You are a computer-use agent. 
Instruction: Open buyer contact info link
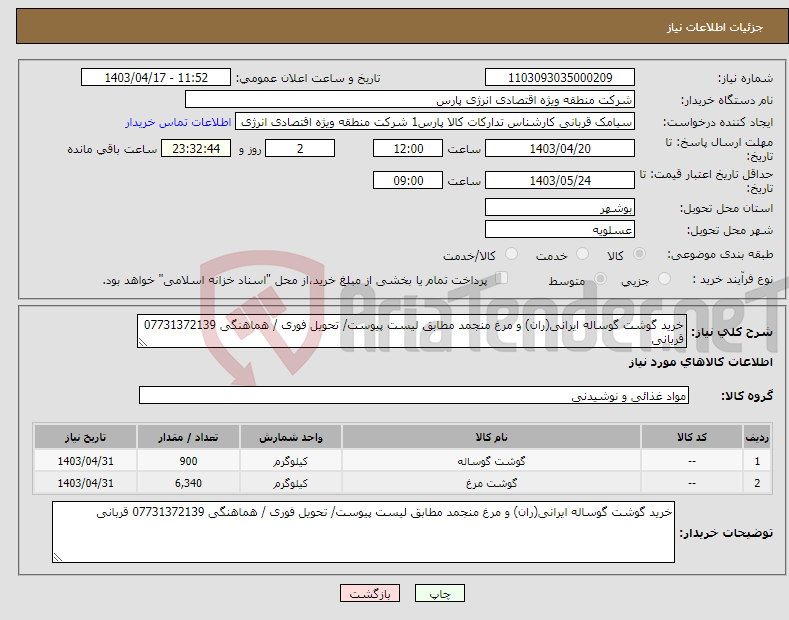point(178,122)
